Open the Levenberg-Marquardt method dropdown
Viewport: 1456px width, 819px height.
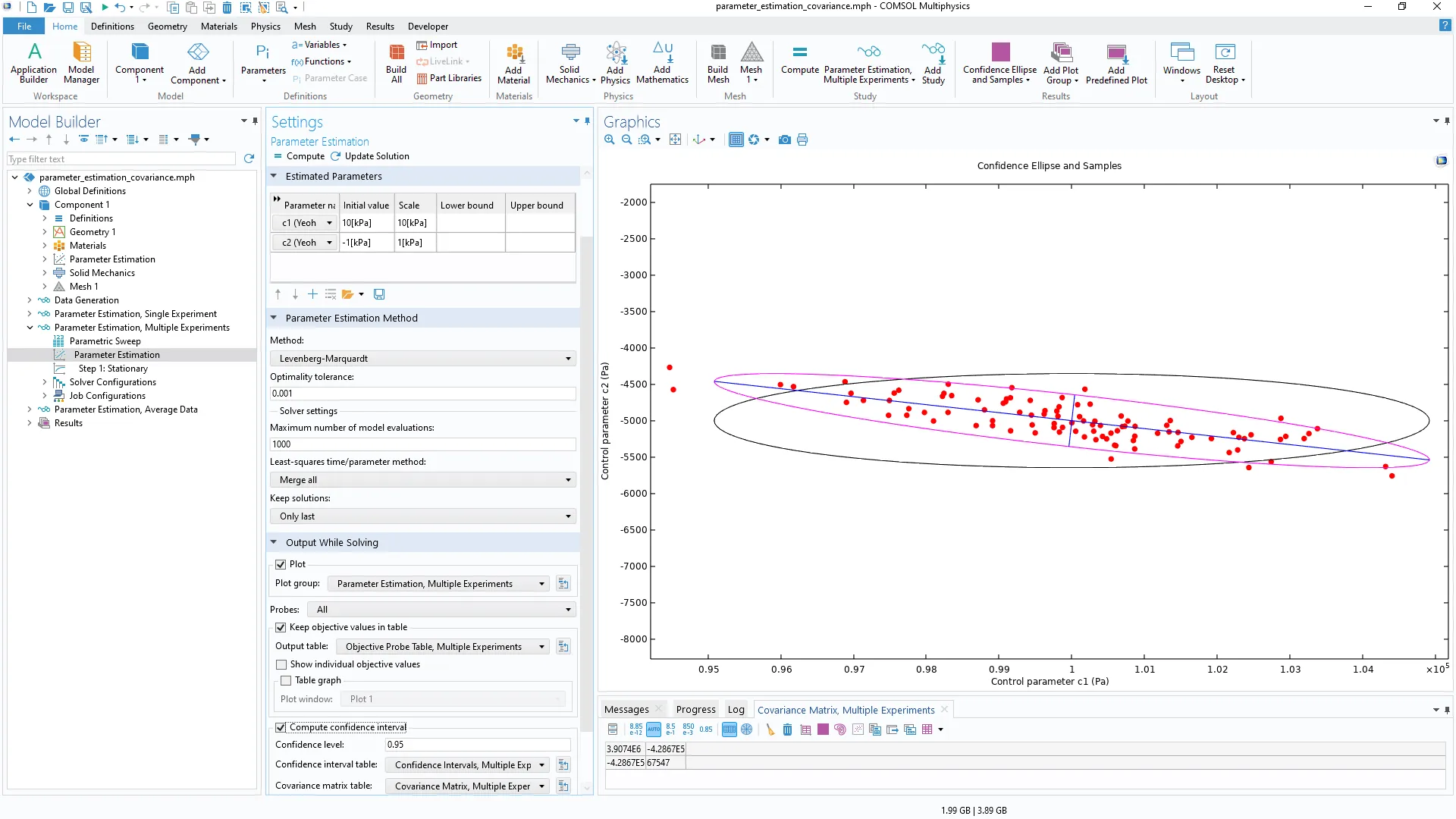click(422, 359)
